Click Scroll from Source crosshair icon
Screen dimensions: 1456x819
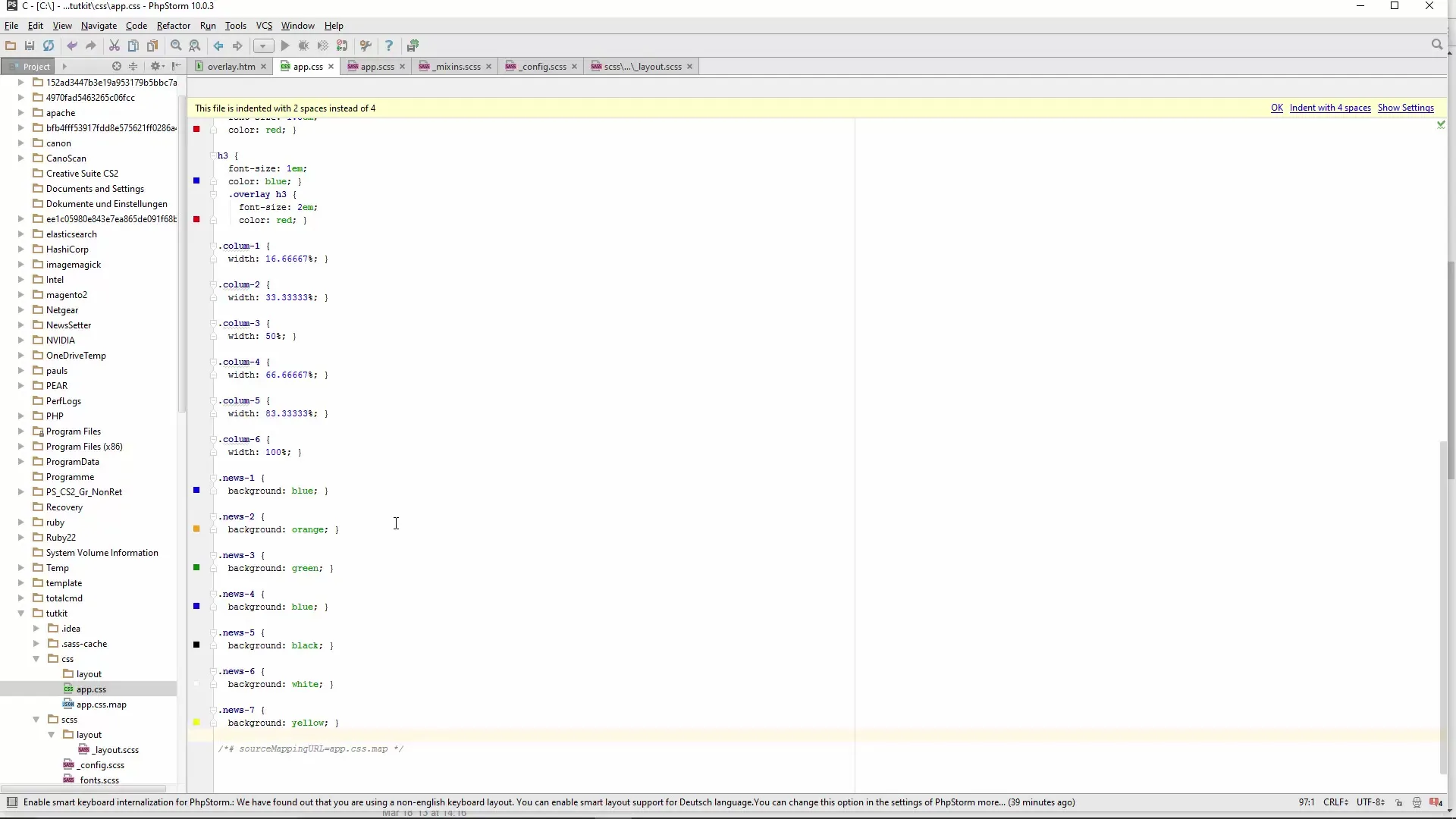tap(117, 67)
